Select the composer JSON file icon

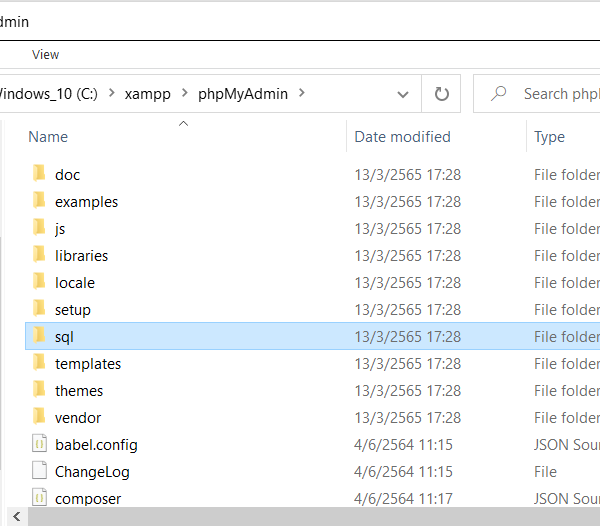pos(39,498)
